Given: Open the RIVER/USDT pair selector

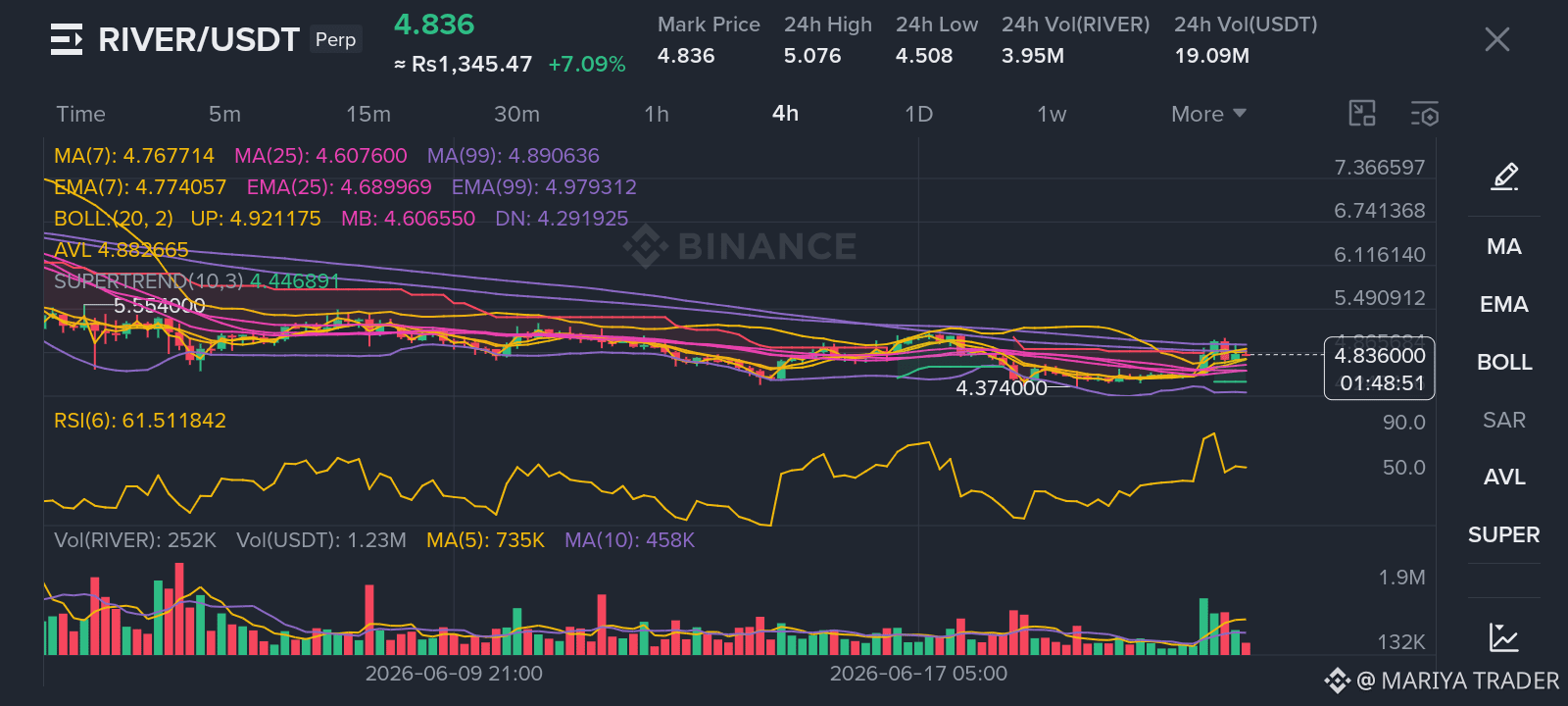Looking at the screenshot, I should 199,39.
